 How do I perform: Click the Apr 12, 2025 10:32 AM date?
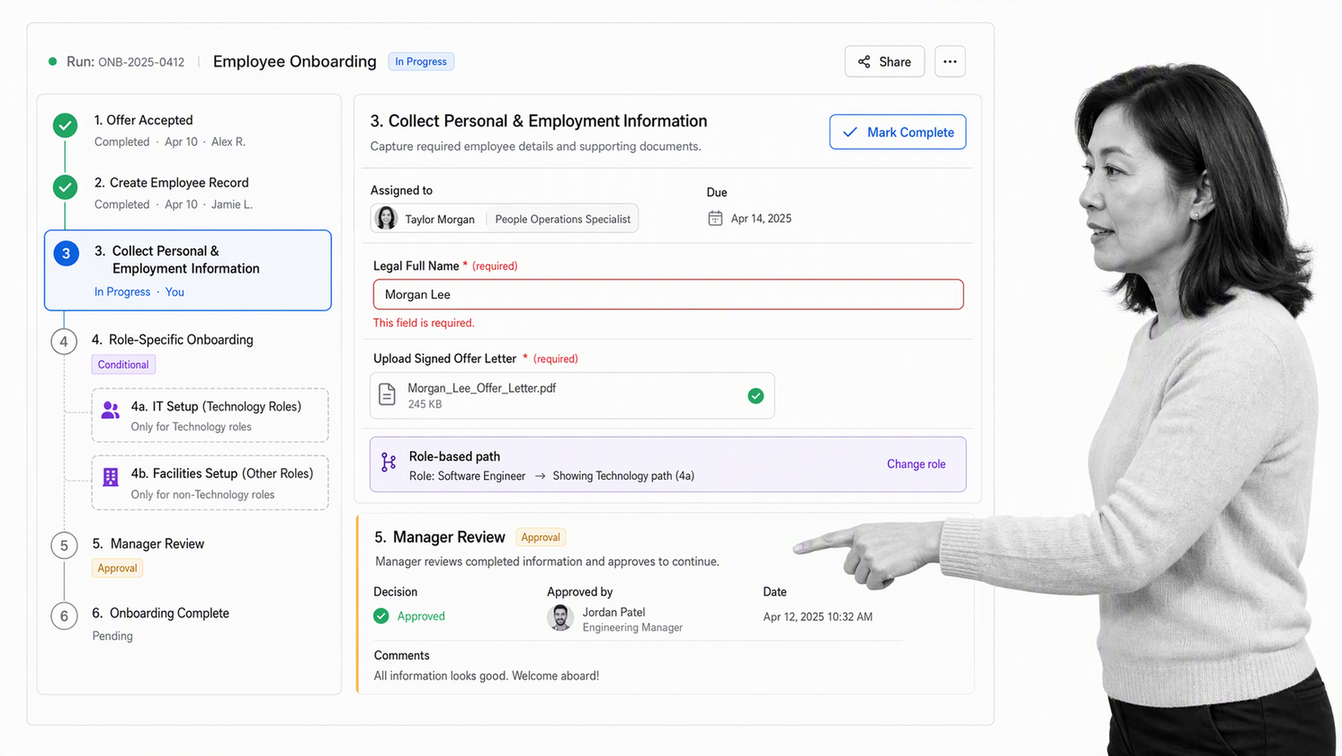coord(818,617)
